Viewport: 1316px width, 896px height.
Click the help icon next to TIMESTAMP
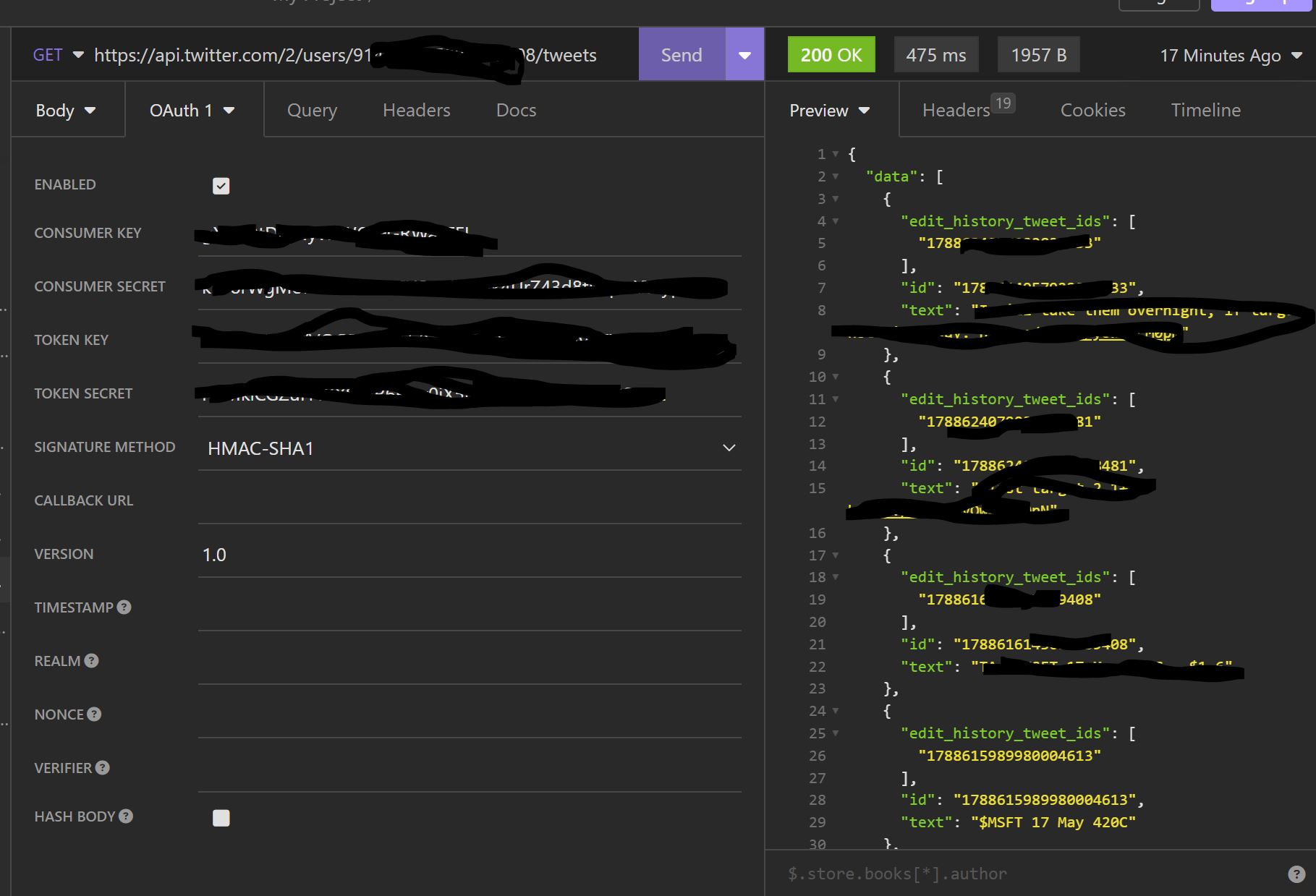coord(124,607)
